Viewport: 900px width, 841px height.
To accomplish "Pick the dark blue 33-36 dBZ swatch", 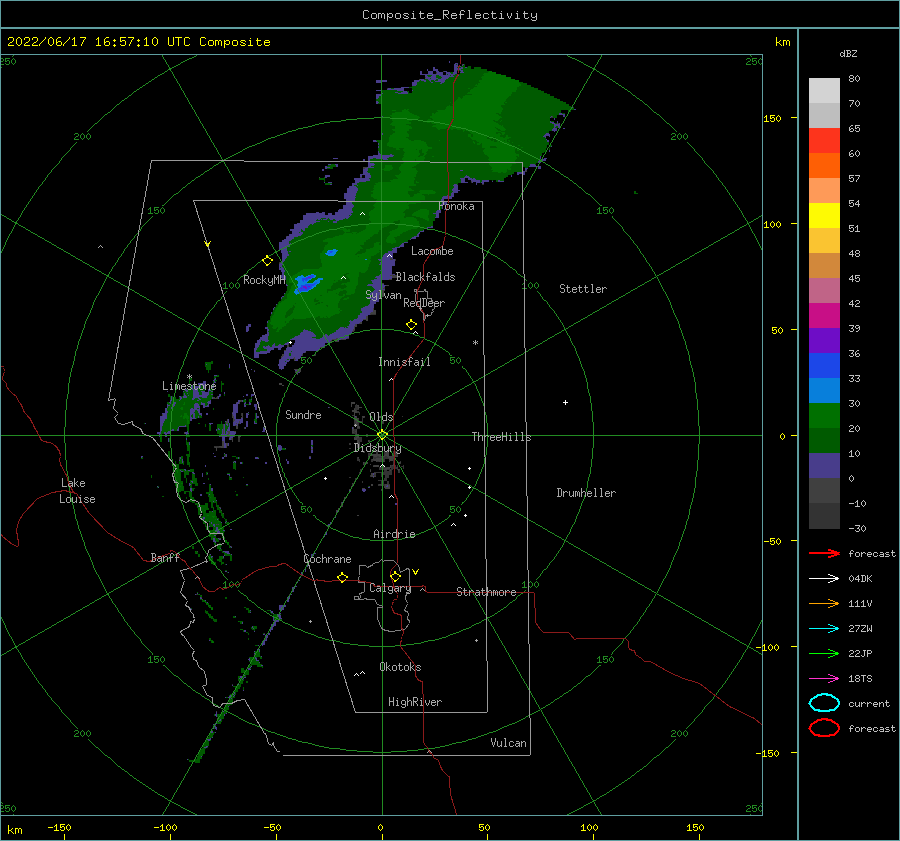I will pos(824,365).
